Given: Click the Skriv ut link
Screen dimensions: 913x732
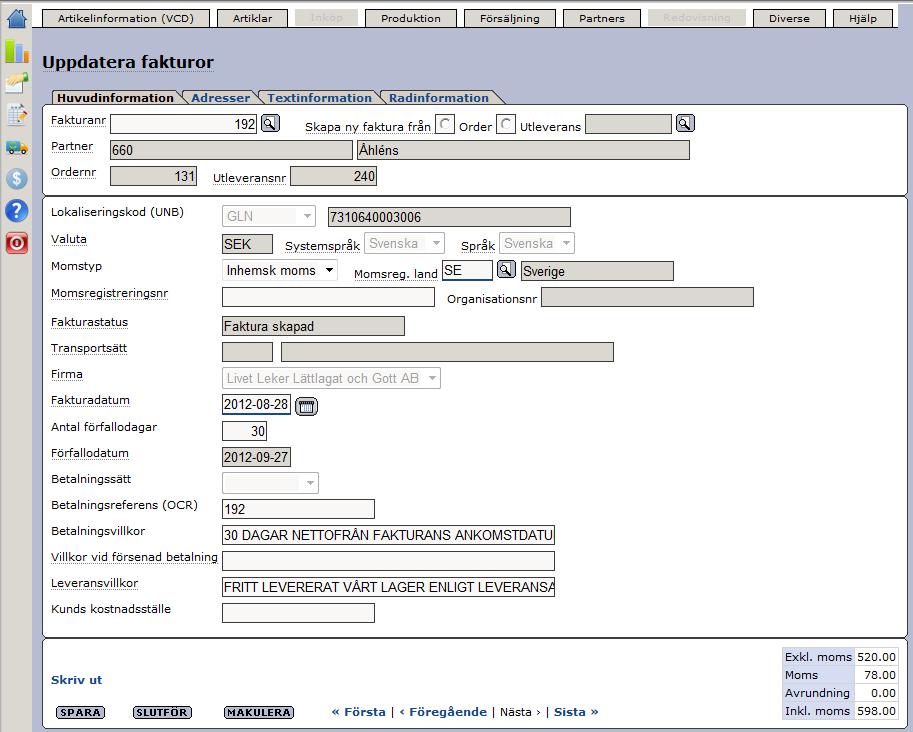Looking at the screenshot, I should [76, 680].
